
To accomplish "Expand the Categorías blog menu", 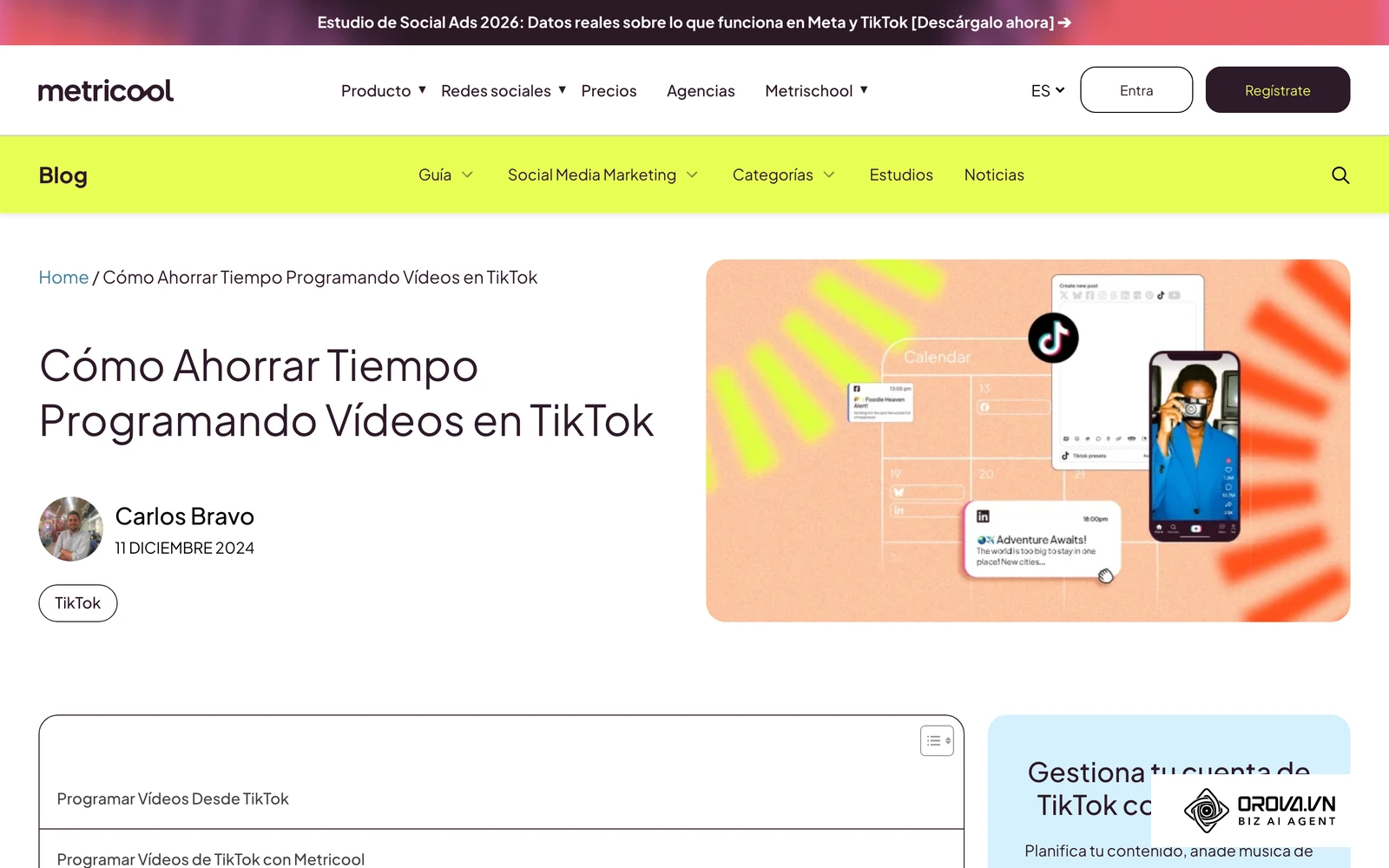I will point(783,175).
